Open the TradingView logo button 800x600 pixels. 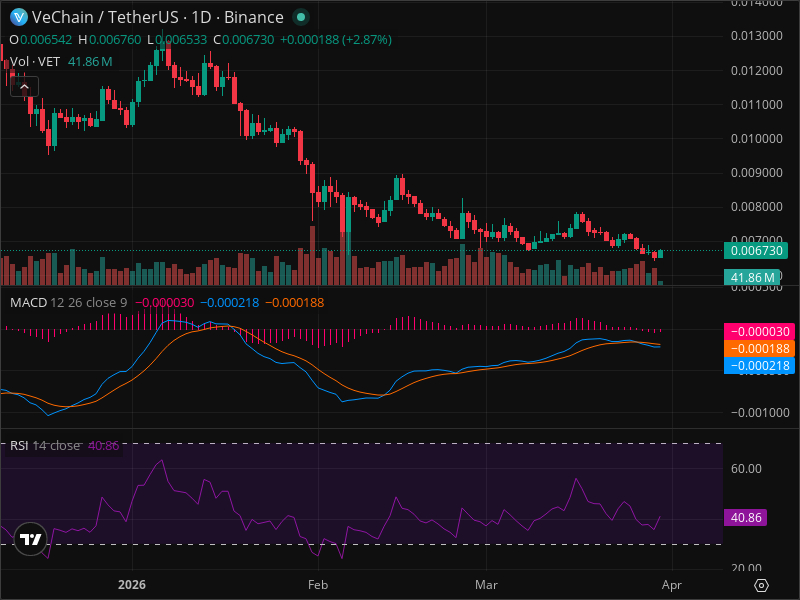(x=31, y=539)
